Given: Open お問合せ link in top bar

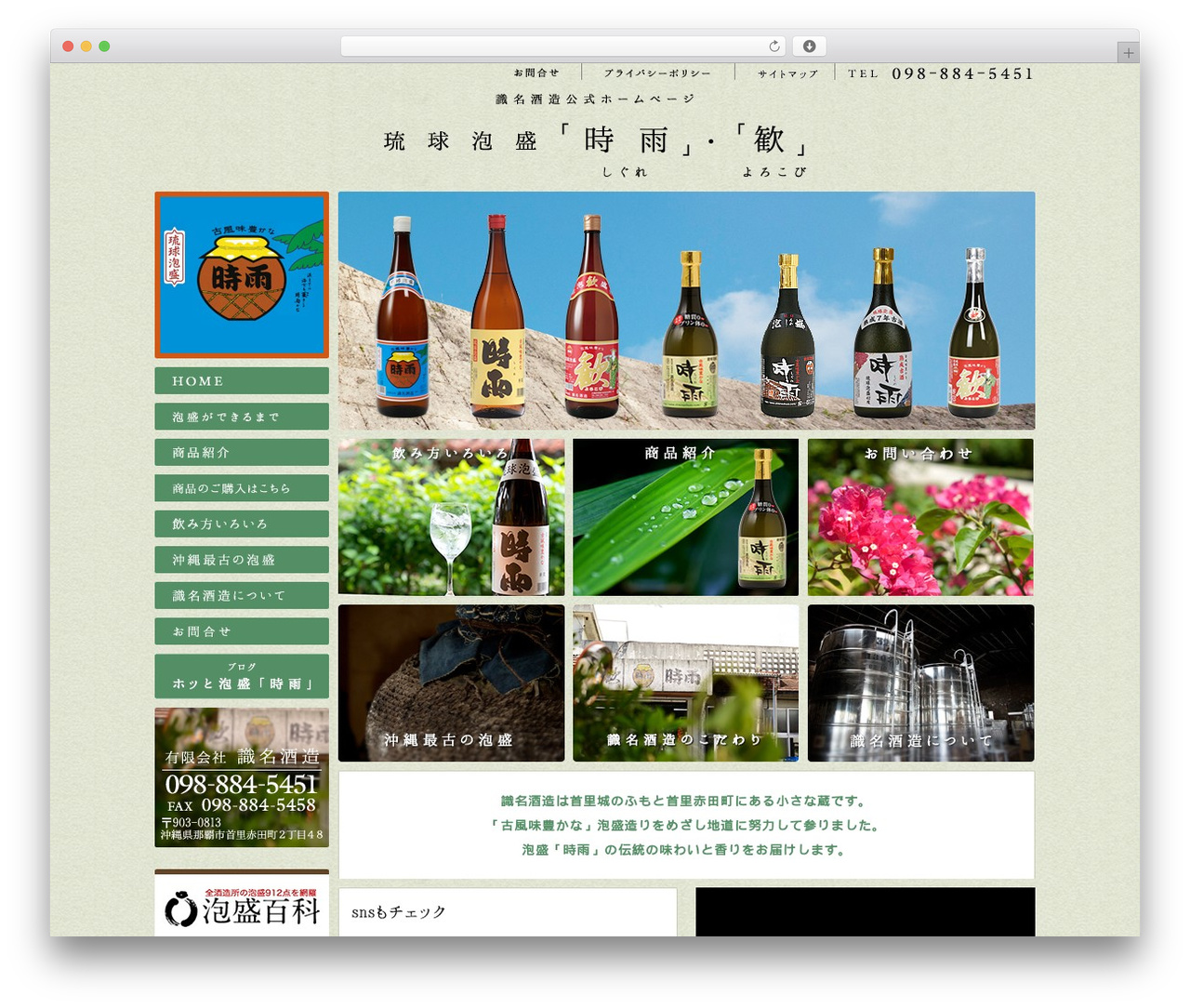Looking at the screenshot, I should [x=536, y=73].
